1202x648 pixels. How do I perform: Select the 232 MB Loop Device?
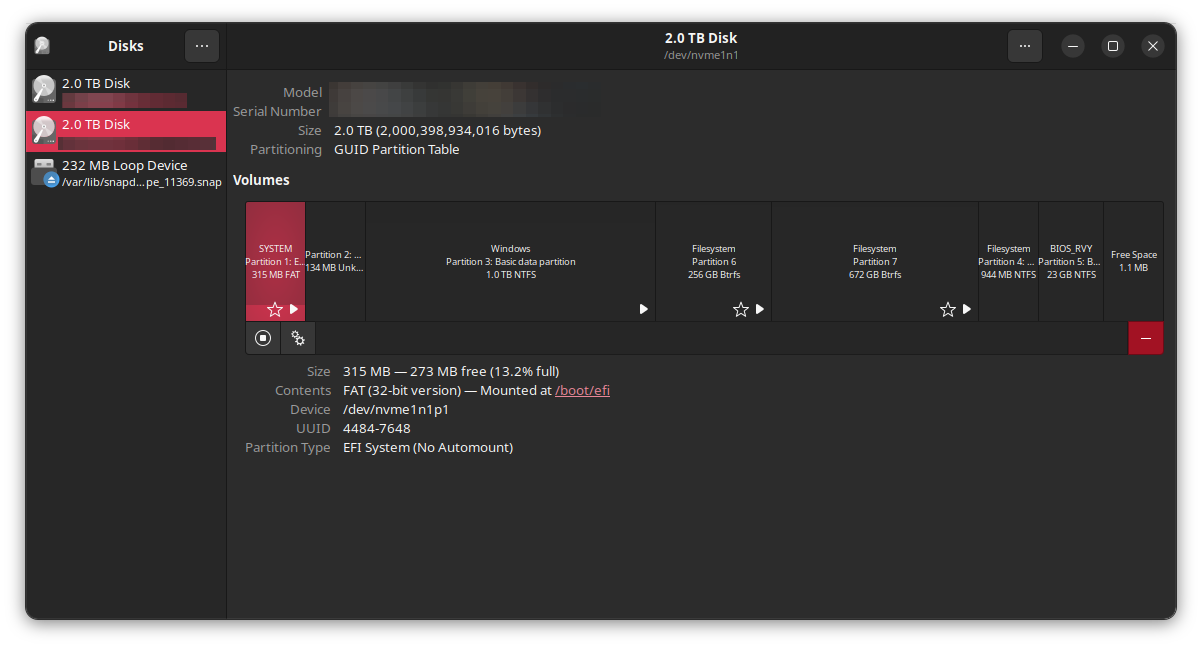coord(125,172)
